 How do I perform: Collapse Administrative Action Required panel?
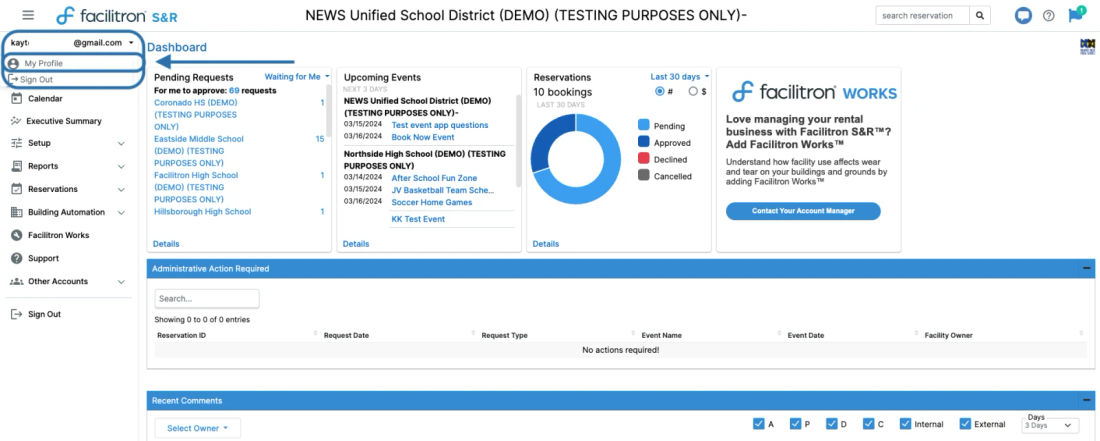[x=1087, y=268]
